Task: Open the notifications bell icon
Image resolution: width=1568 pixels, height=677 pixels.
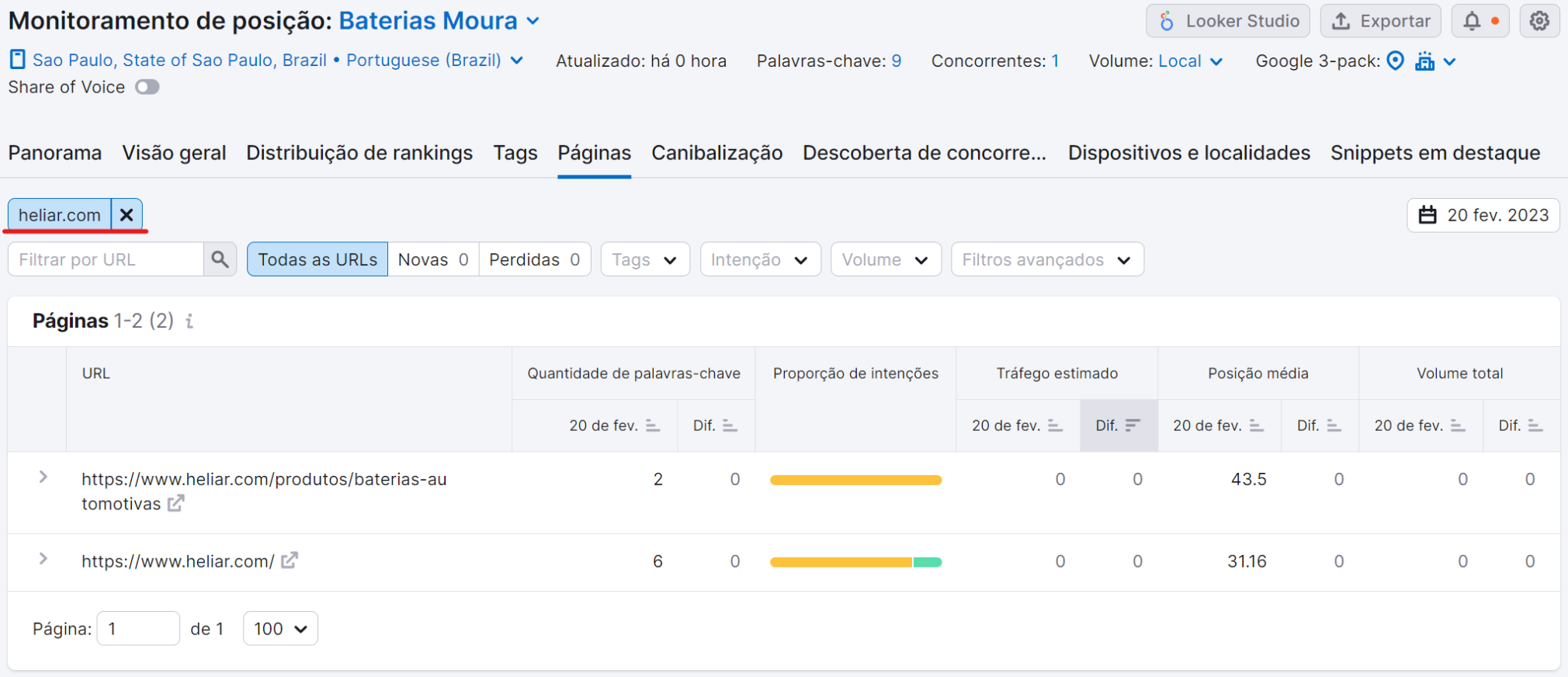Action: point(1480,21)
